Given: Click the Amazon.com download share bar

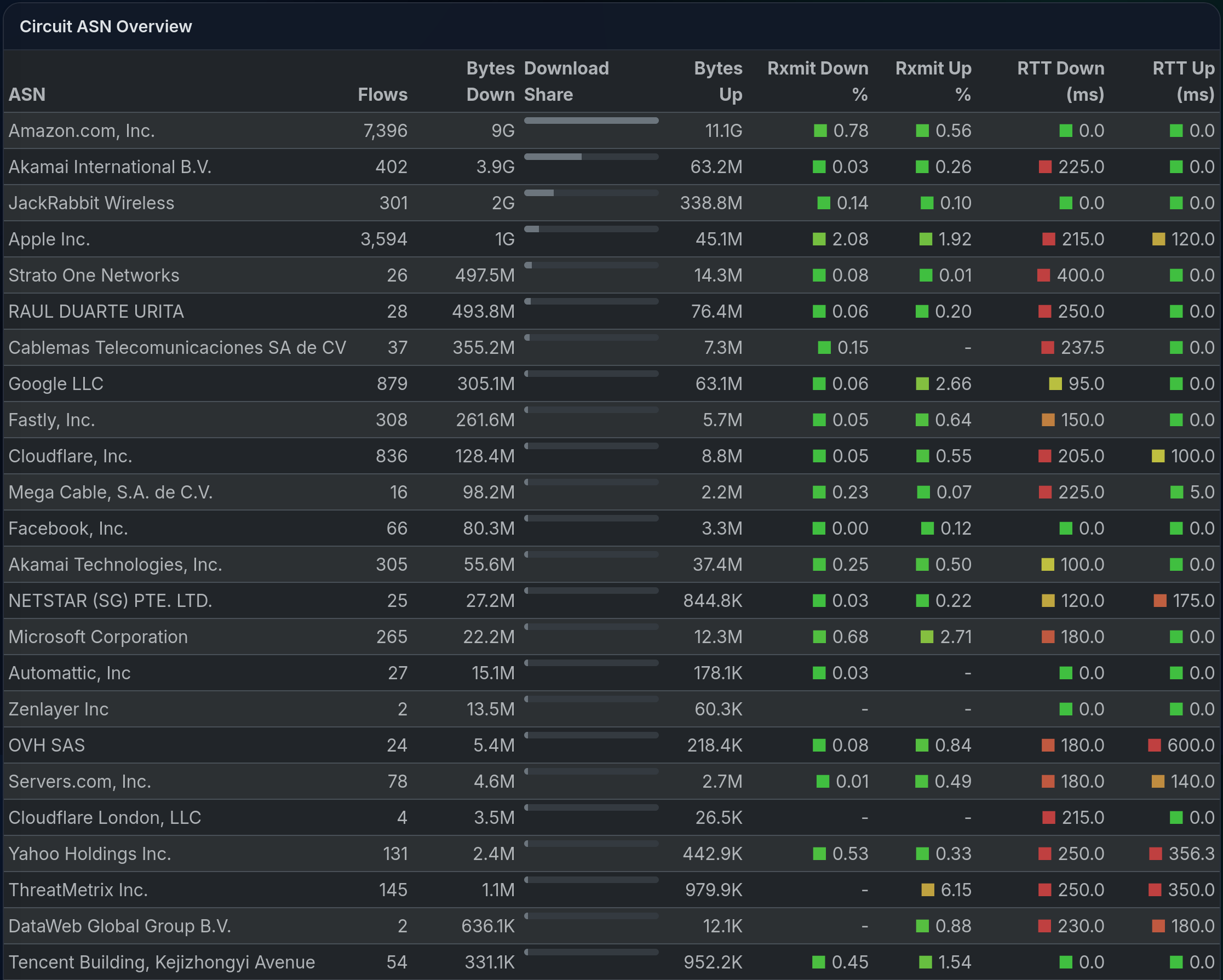Looking at the screenshot, I should tap(590, 121).
